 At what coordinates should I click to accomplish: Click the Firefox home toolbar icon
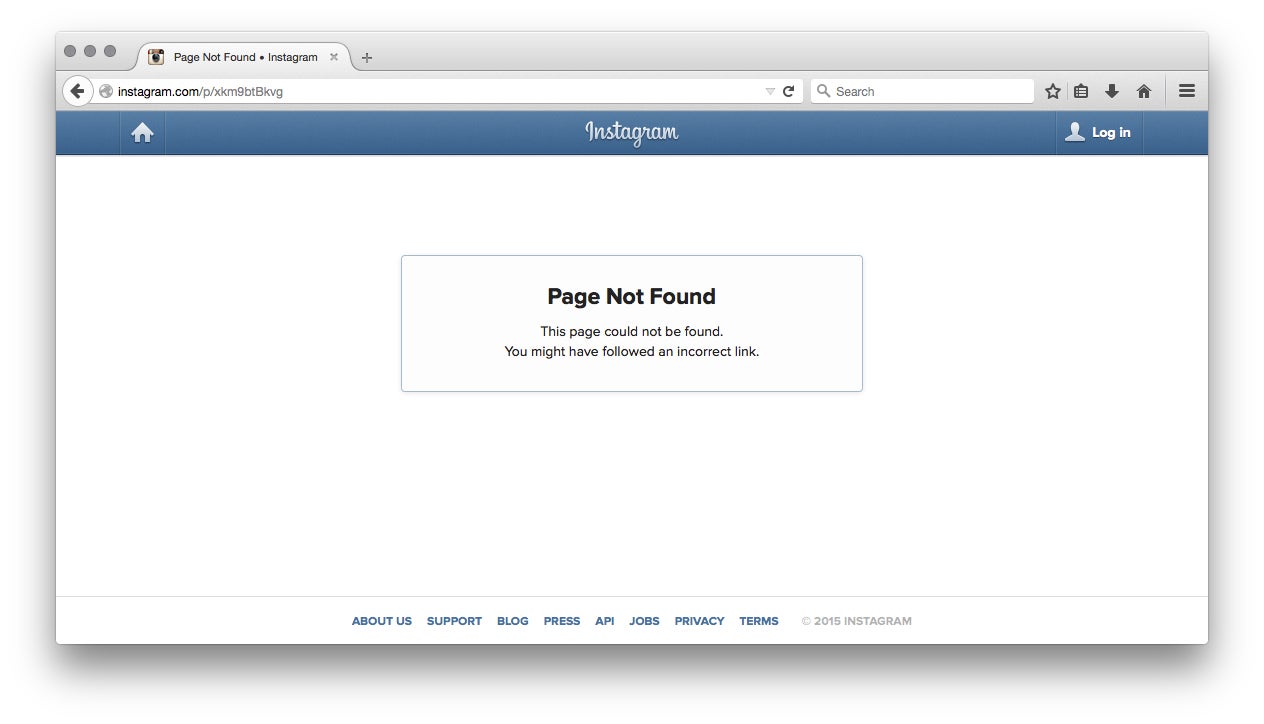click(x=1144, y=91)
